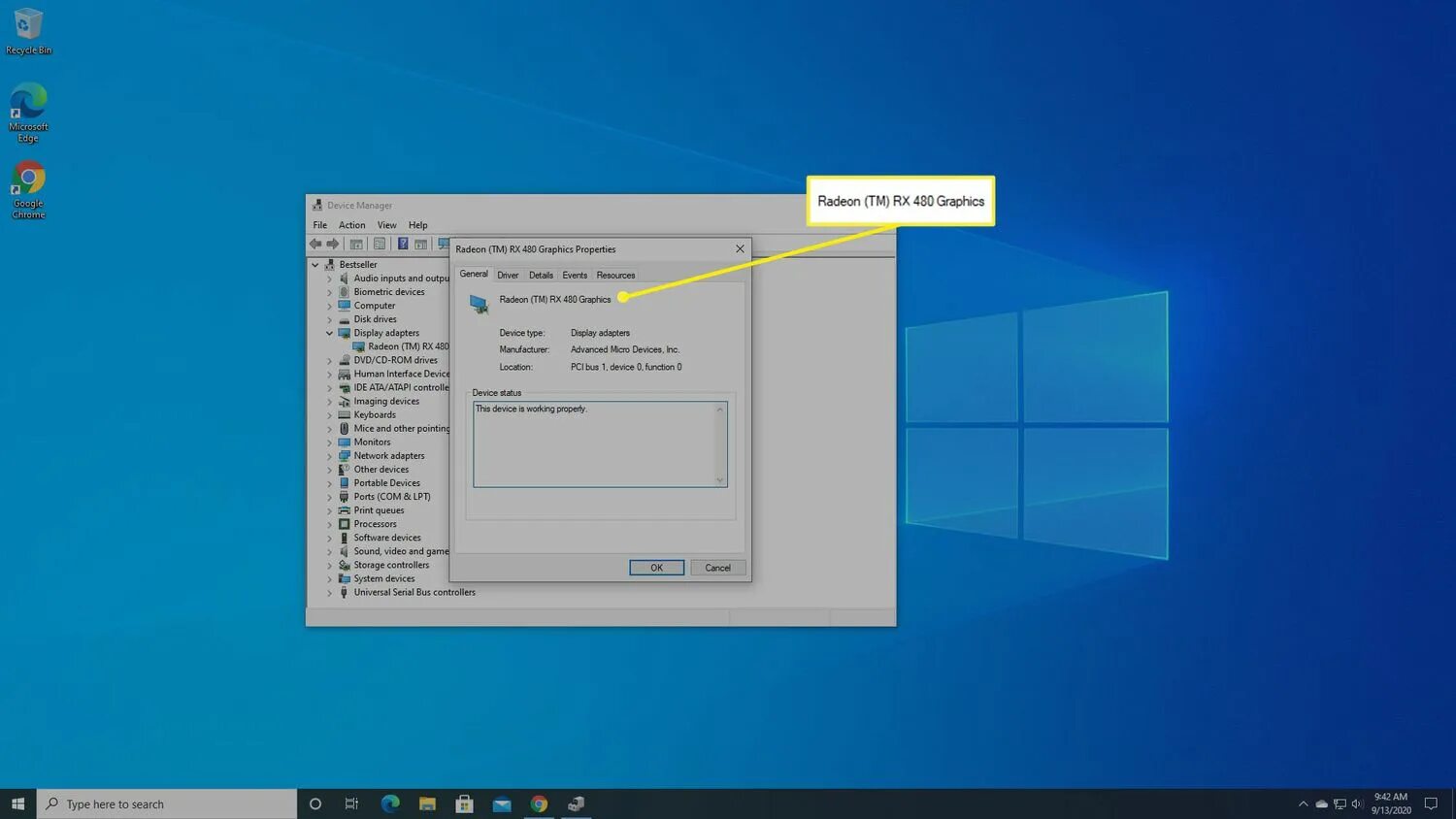Switch to the Resources tab
Screen dimensions: 1456x819
[x=615, y=276]
